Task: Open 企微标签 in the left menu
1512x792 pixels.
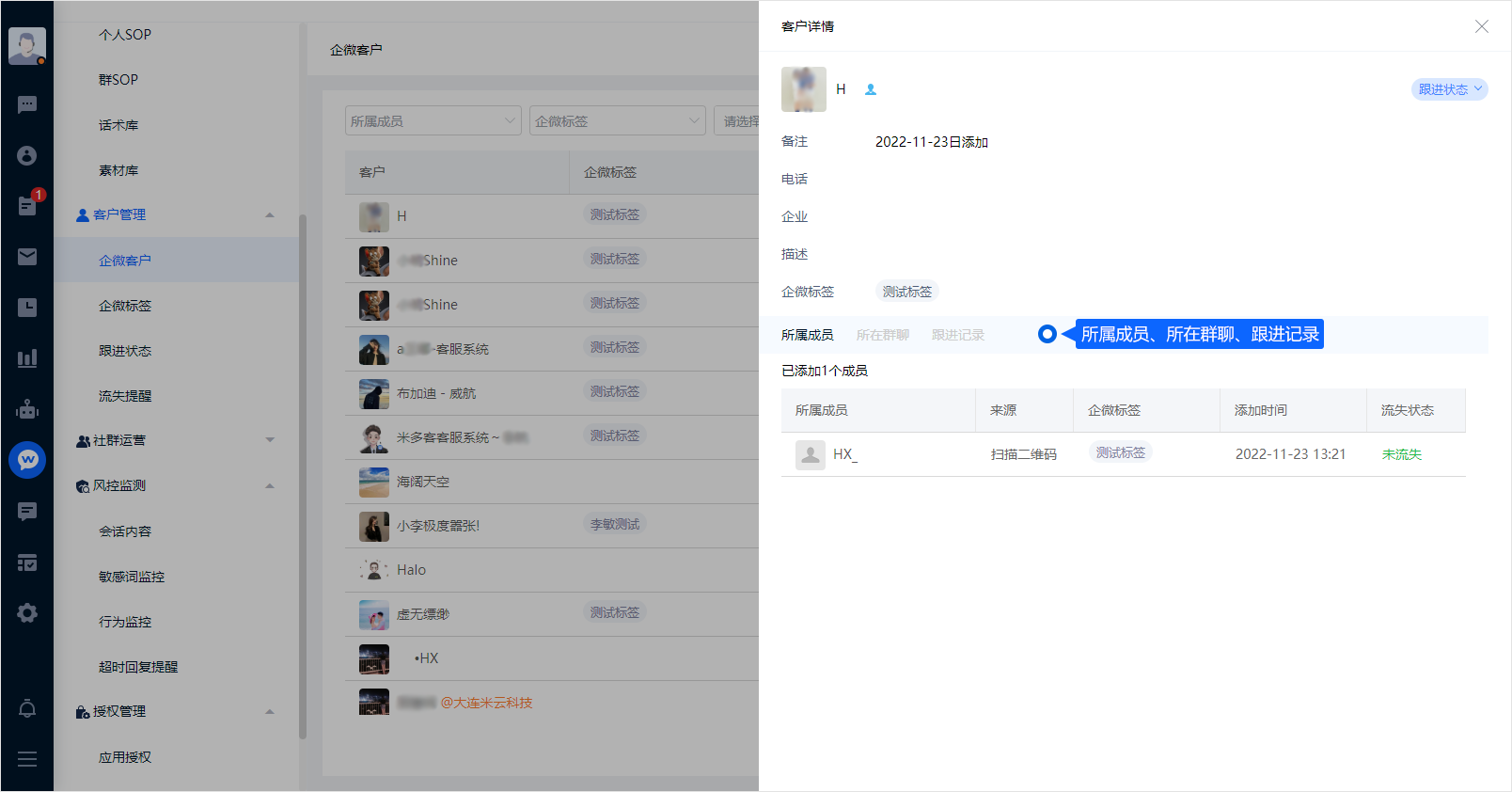Action: coord(125,306)
